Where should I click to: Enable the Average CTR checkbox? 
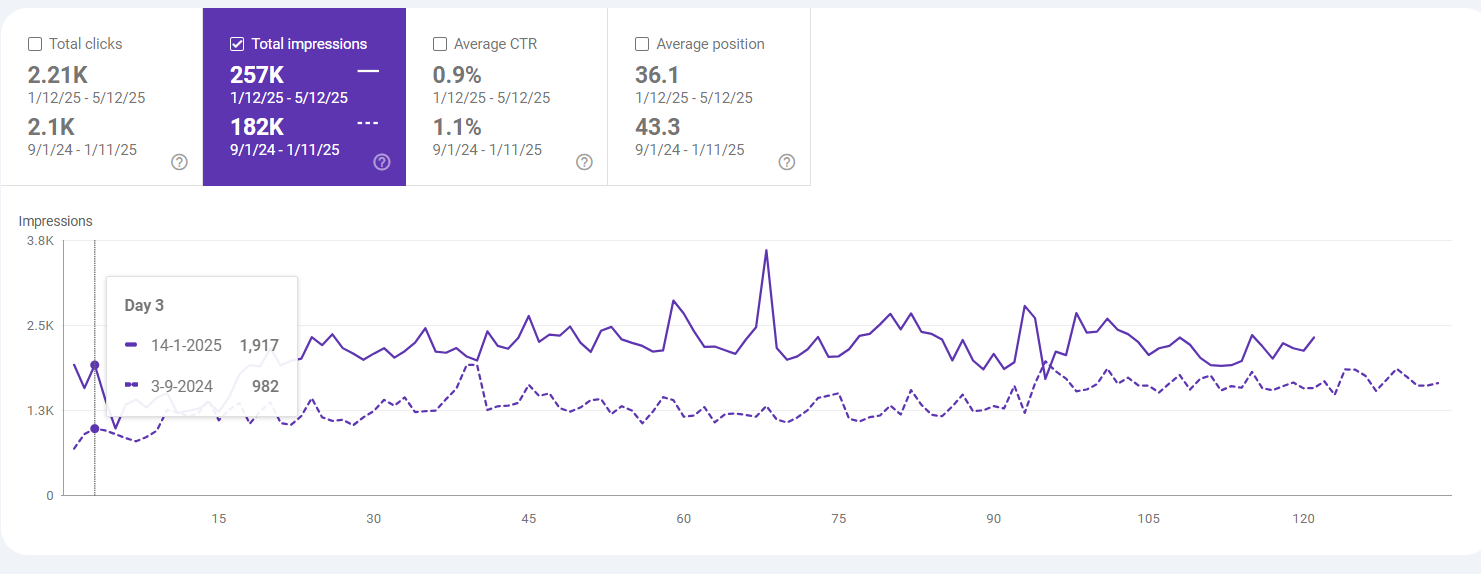440,44
